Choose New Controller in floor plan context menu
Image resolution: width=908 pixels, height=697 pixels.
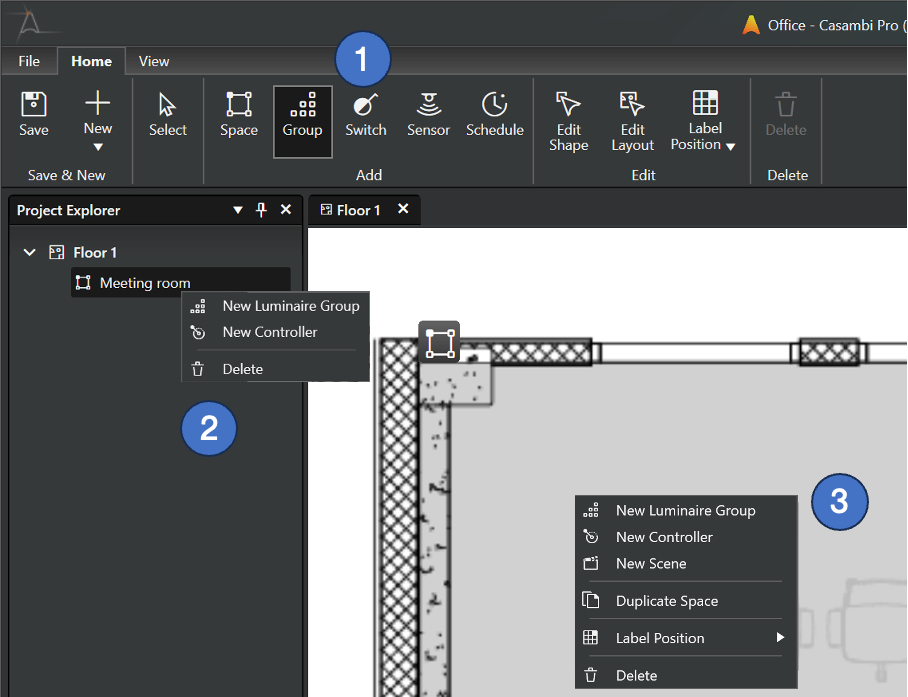[x=686, y=537]
